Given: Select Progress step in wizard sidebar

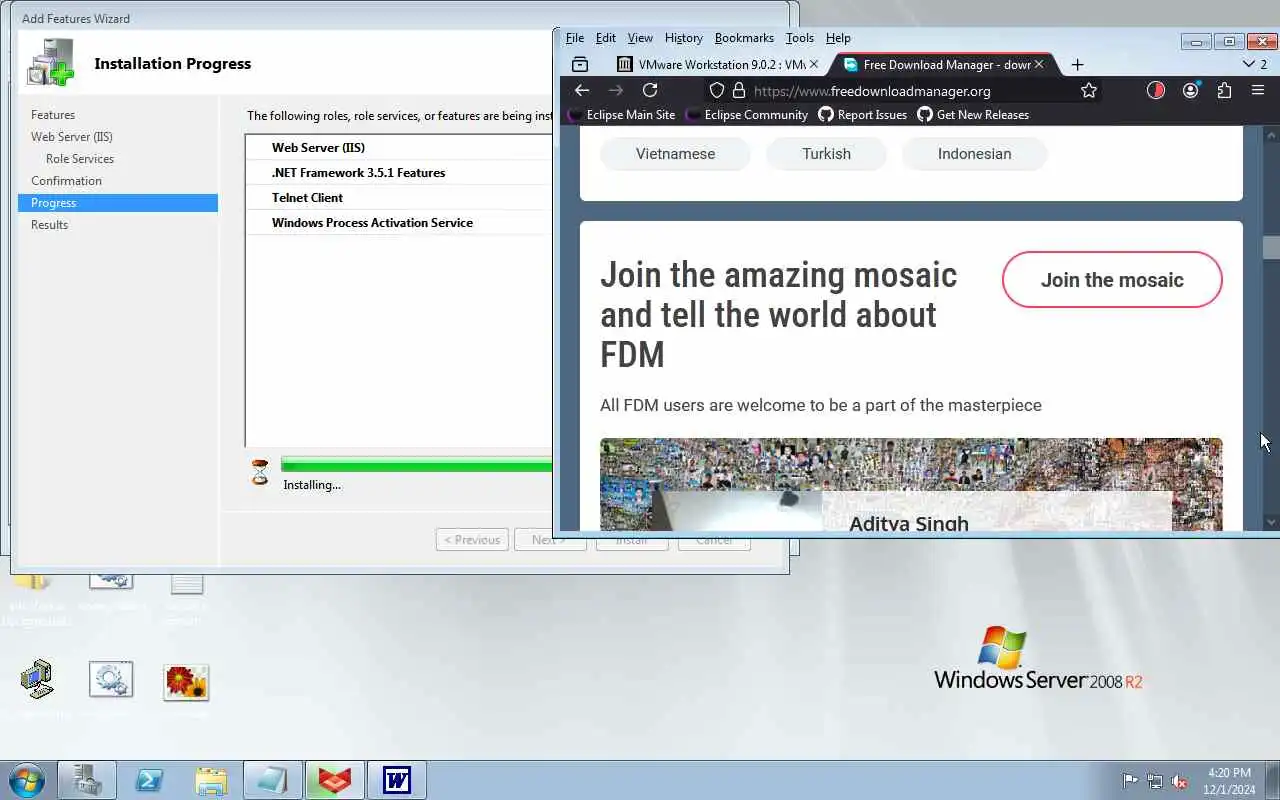Looking at the screenshot, I should point(118,203).
